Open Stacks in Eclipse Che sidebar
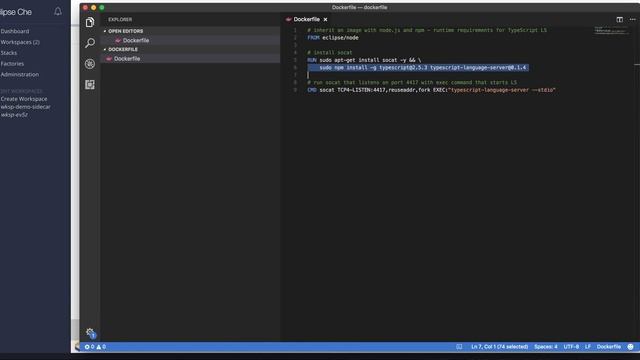The width and height of the screenshot is (640, 360). coord(9,53)
